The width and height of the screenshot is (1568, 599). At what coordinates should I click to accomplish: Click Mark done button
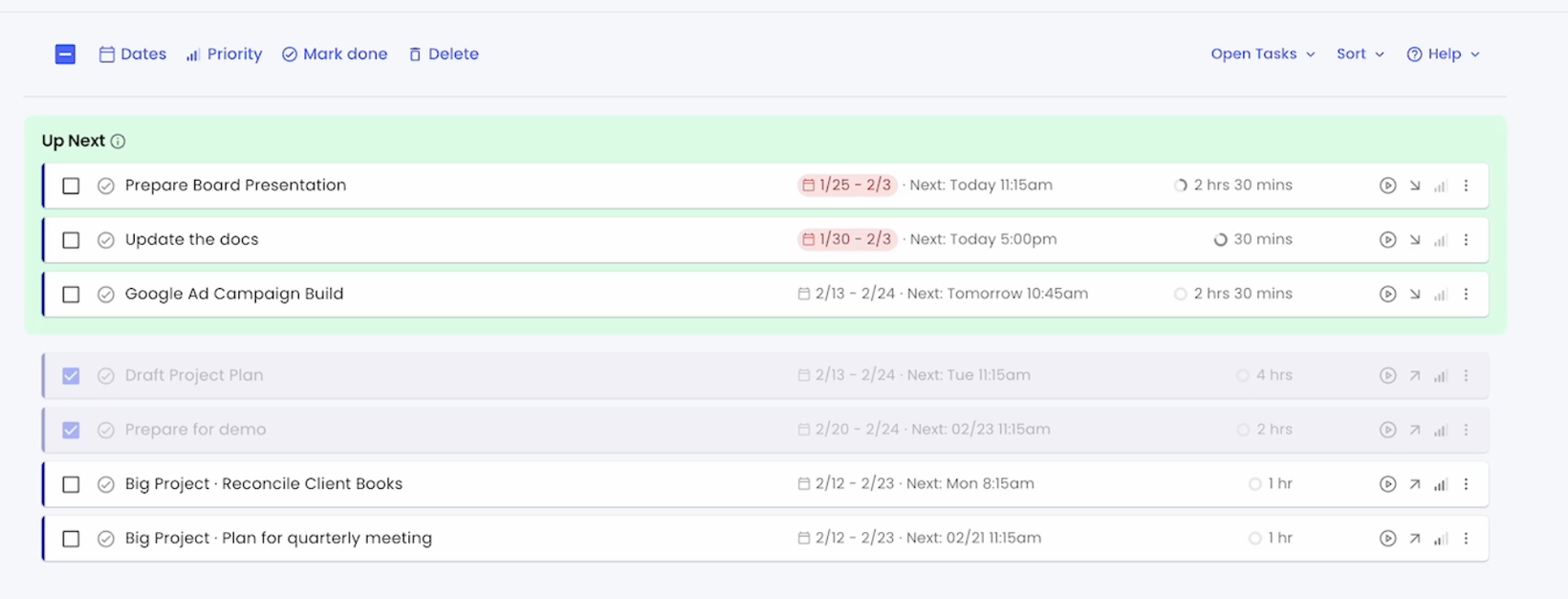[335, 55]
